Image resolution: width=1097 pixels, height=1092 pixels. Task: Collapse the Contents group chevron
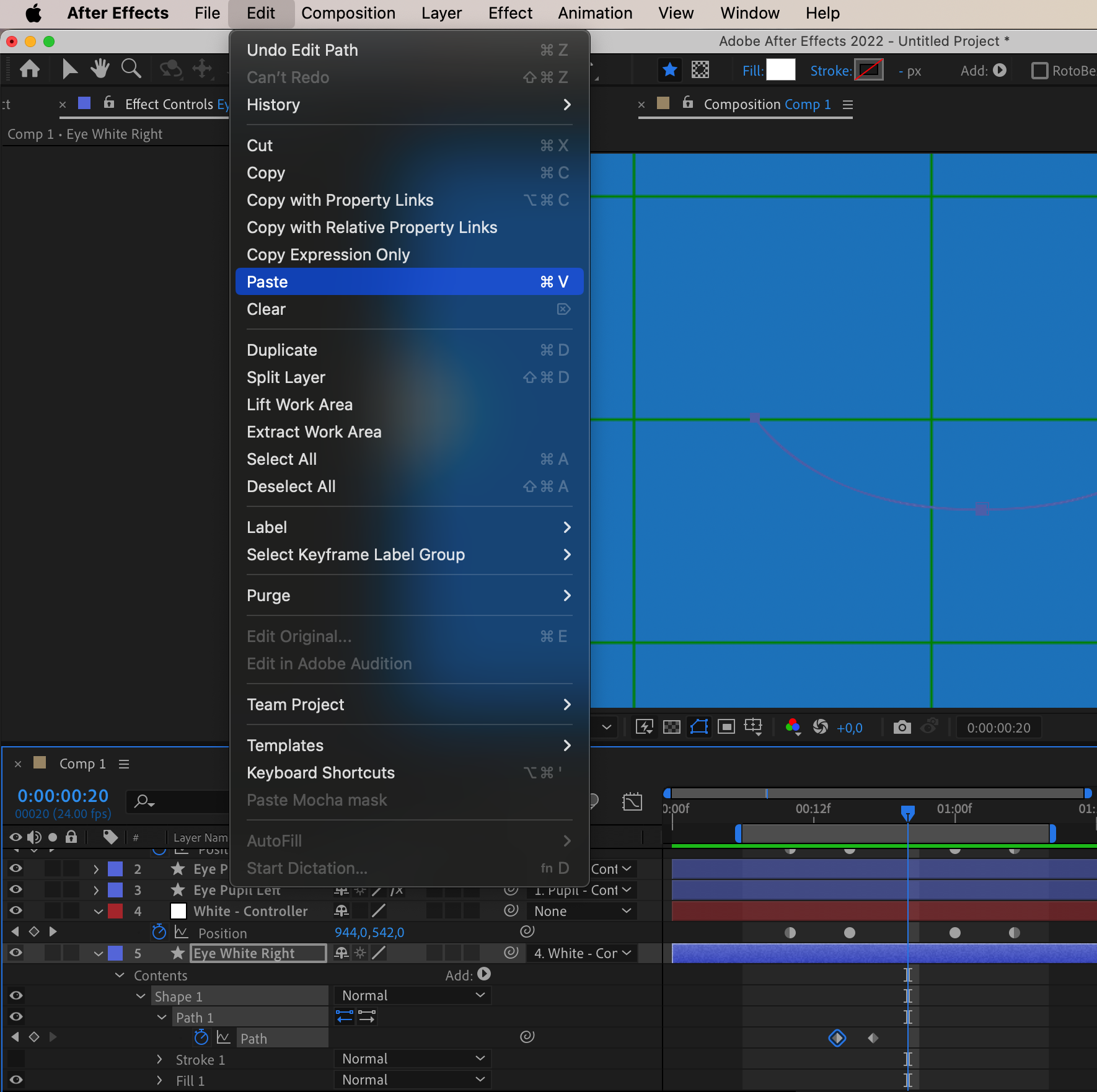120,975
